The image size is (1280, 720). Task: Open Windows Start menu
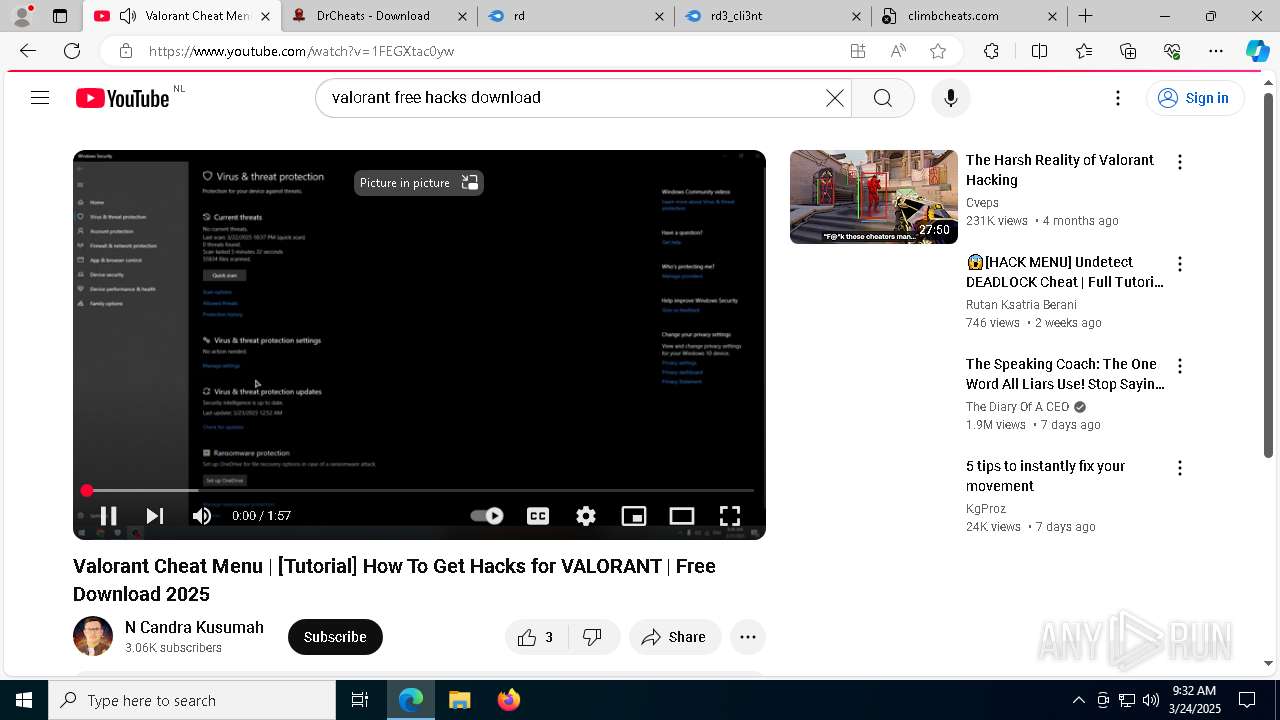(24, 700)
